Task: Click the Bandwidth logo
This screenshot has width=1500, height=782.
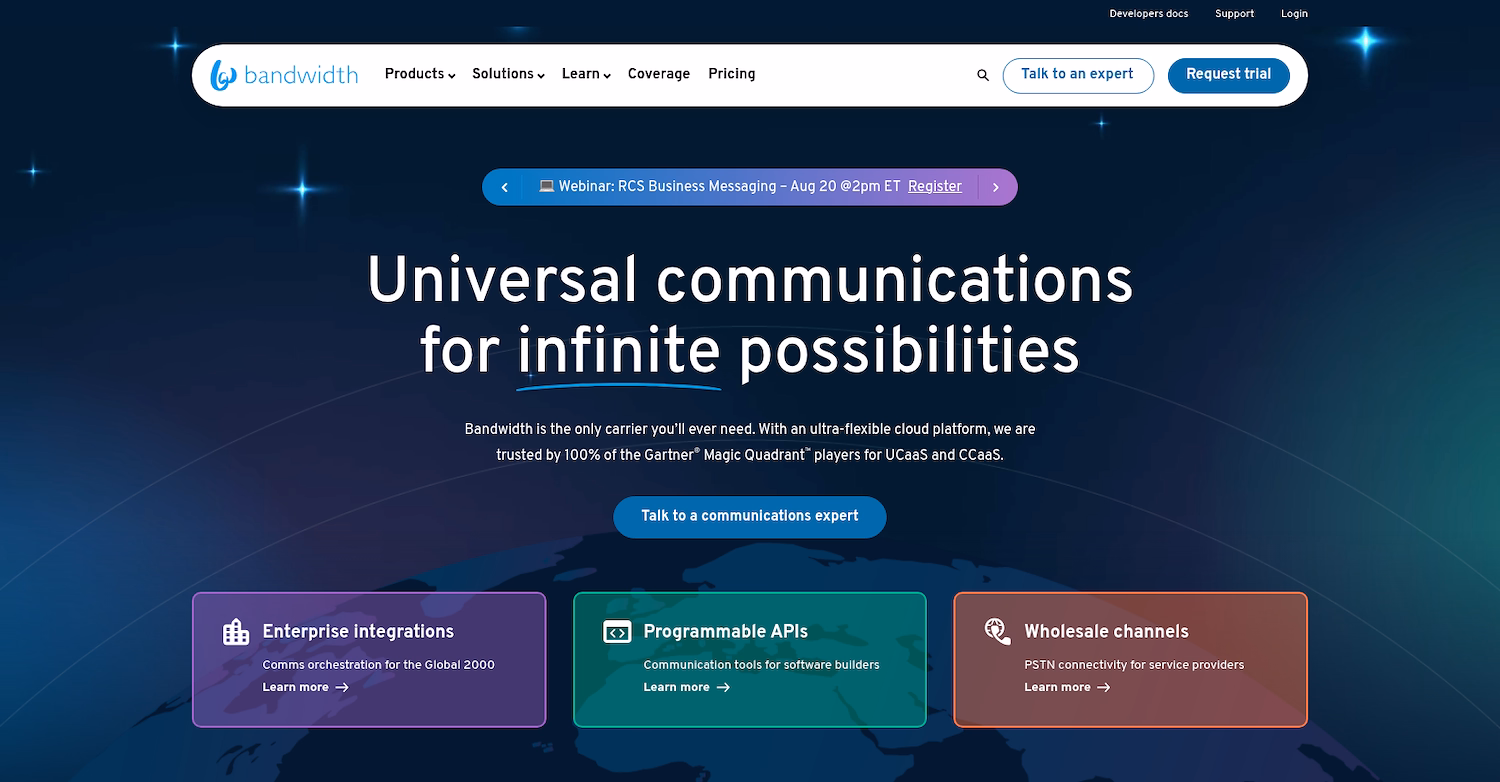Action: pyautogui.click(x=284, y=75)
